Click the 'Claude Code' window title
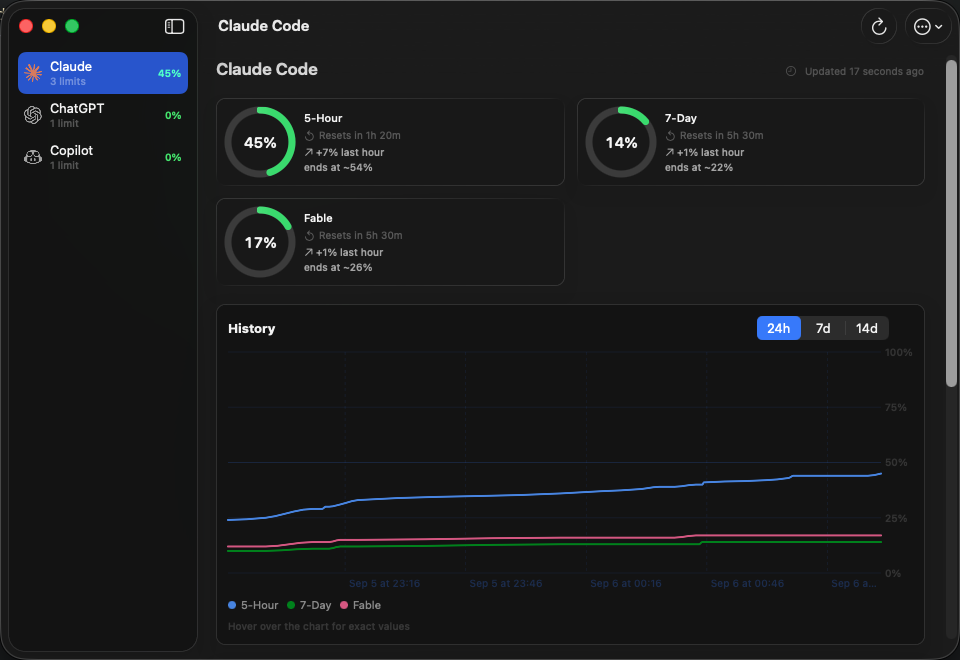 [x=264, y=26]
